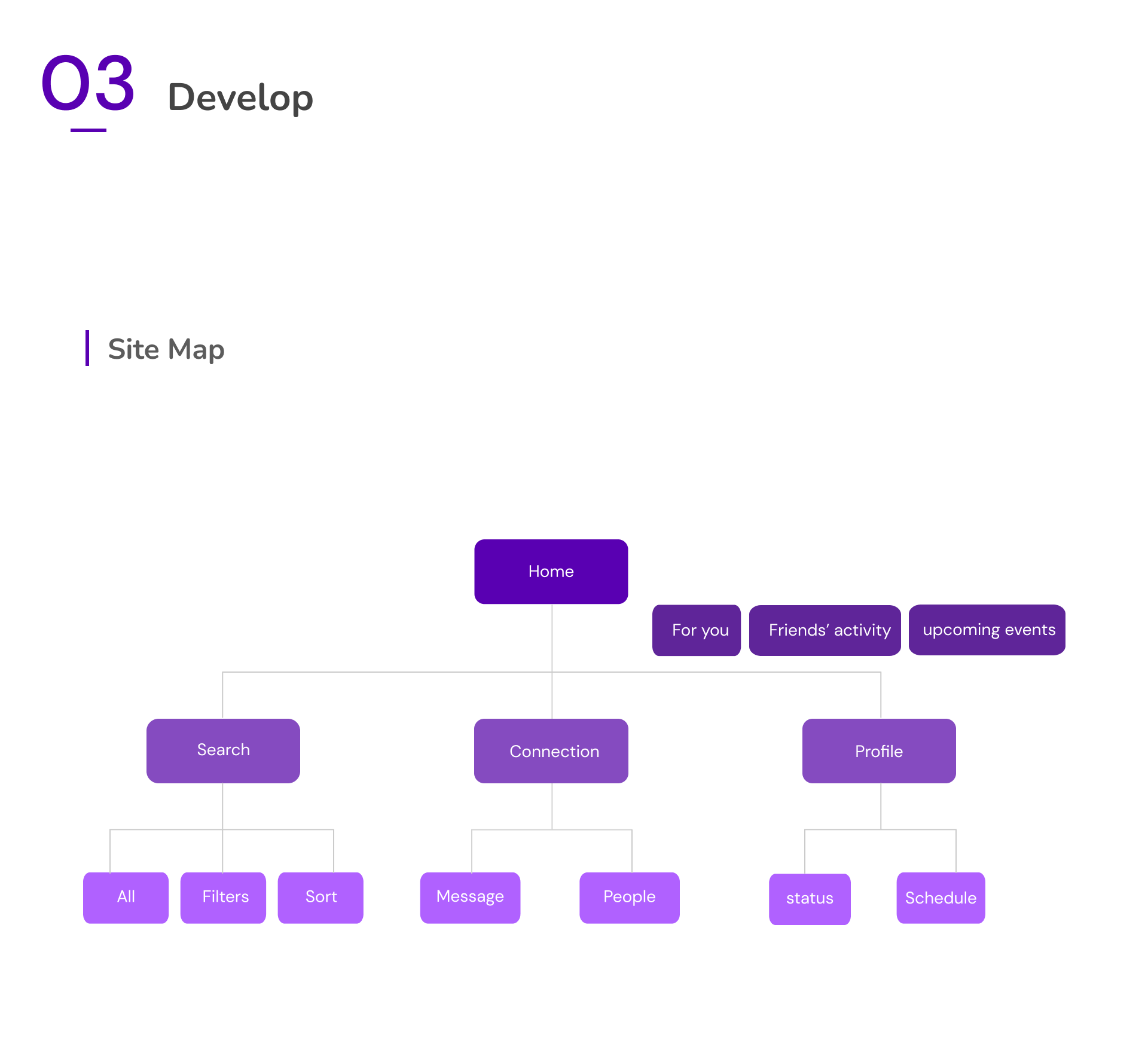
Task: Click the large 03 section number
Action: [88, 84]
